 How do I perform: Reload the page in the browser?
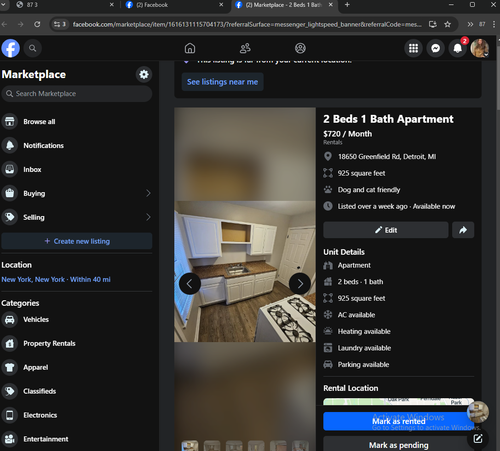pyautogui.click(x=37, y=24)
